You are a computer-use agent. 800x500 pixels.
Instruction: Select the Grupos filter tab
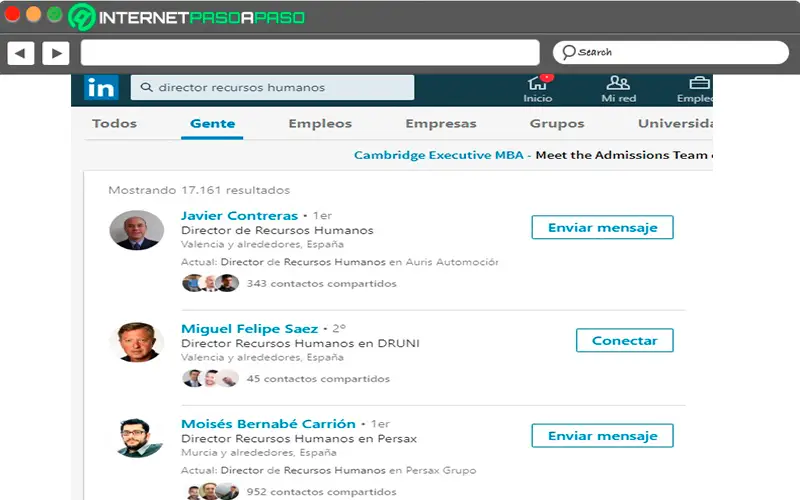557,124
